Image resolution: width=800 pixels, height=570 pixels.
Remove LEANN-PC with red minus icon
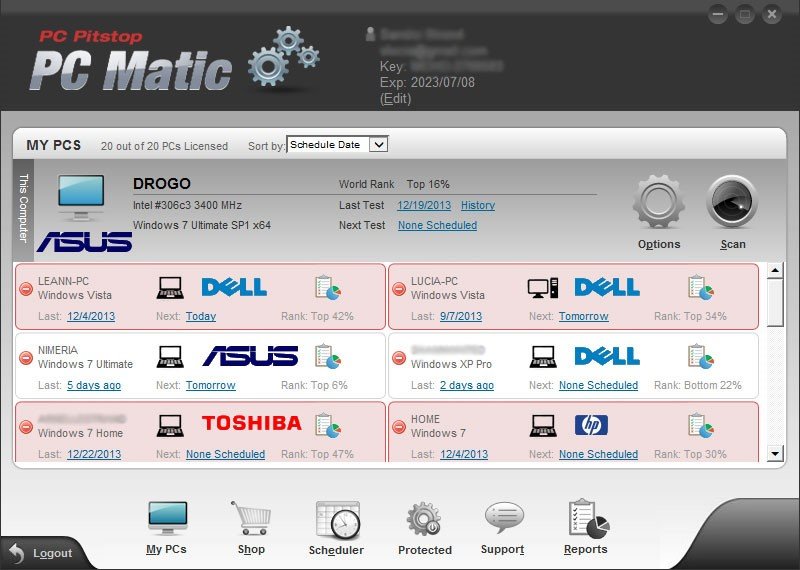pos(26,289)
